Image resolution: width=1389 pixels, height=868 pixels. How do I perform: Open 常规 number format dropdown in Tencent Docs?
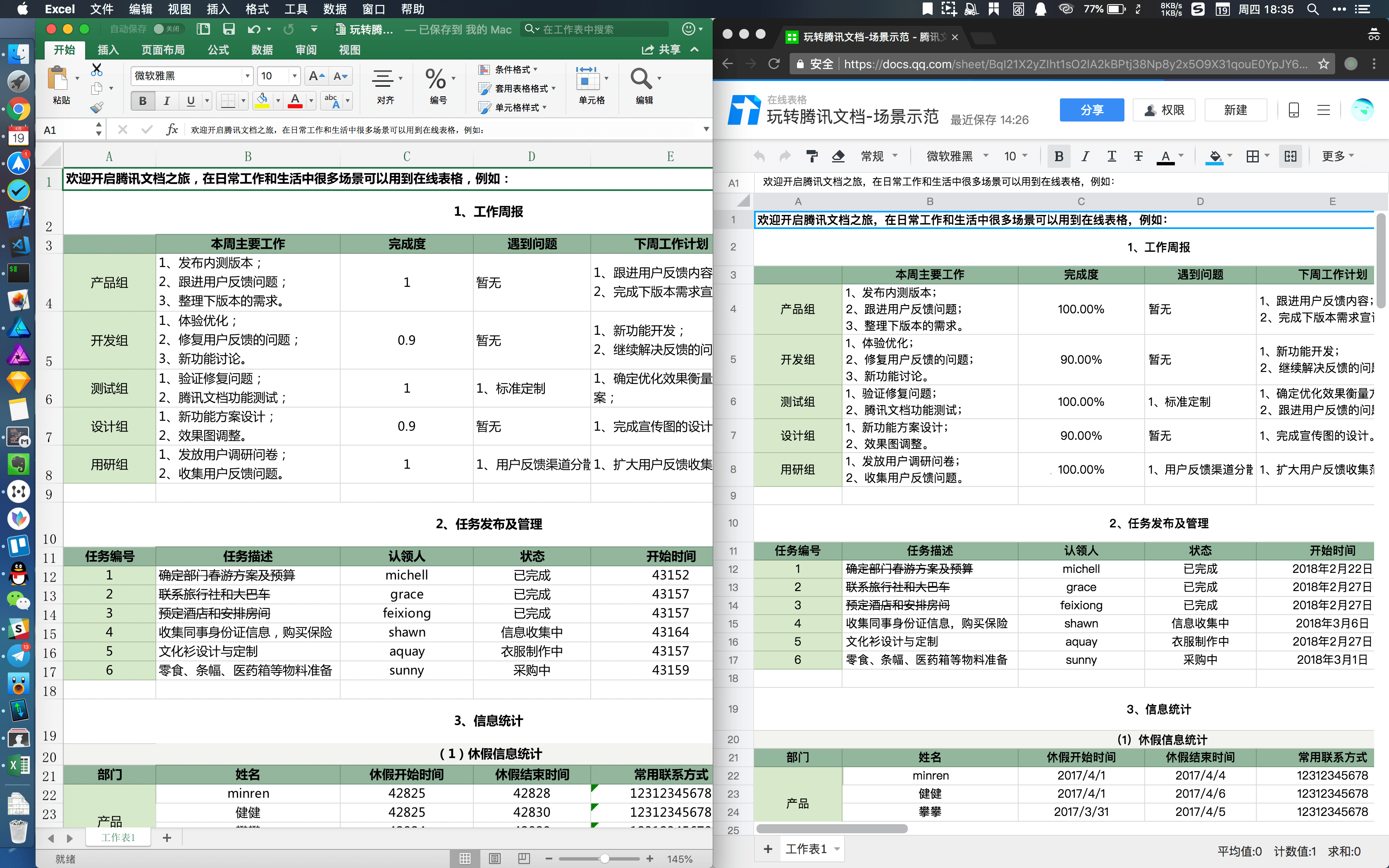click(x=879, y=156)
